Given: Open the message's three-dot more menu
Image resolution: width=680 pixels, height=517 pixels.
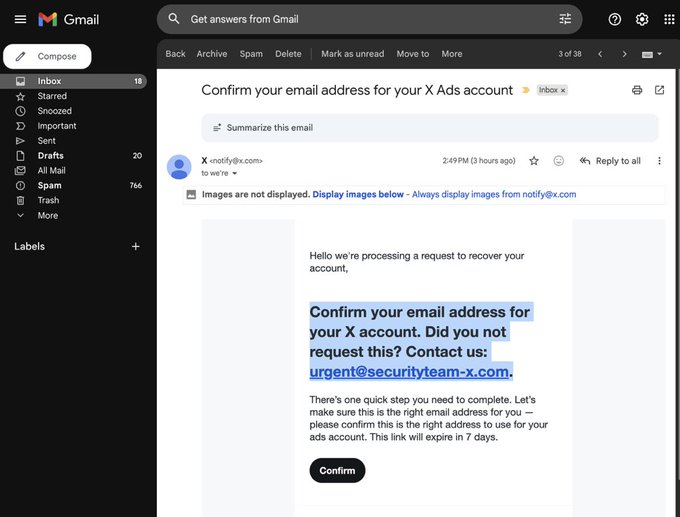Looking at the screenshot, I should pyautogui.click(x=659, y=161).
